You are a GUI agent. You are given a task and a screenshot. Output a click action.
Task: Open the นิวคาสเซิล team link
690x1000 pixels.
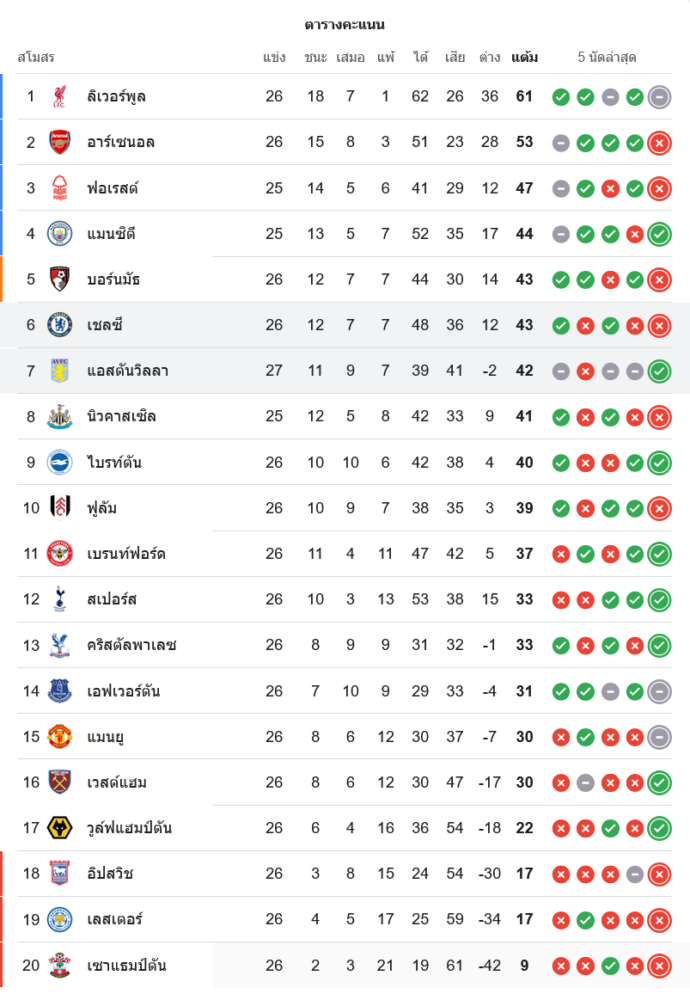click(x=121, y=416)
